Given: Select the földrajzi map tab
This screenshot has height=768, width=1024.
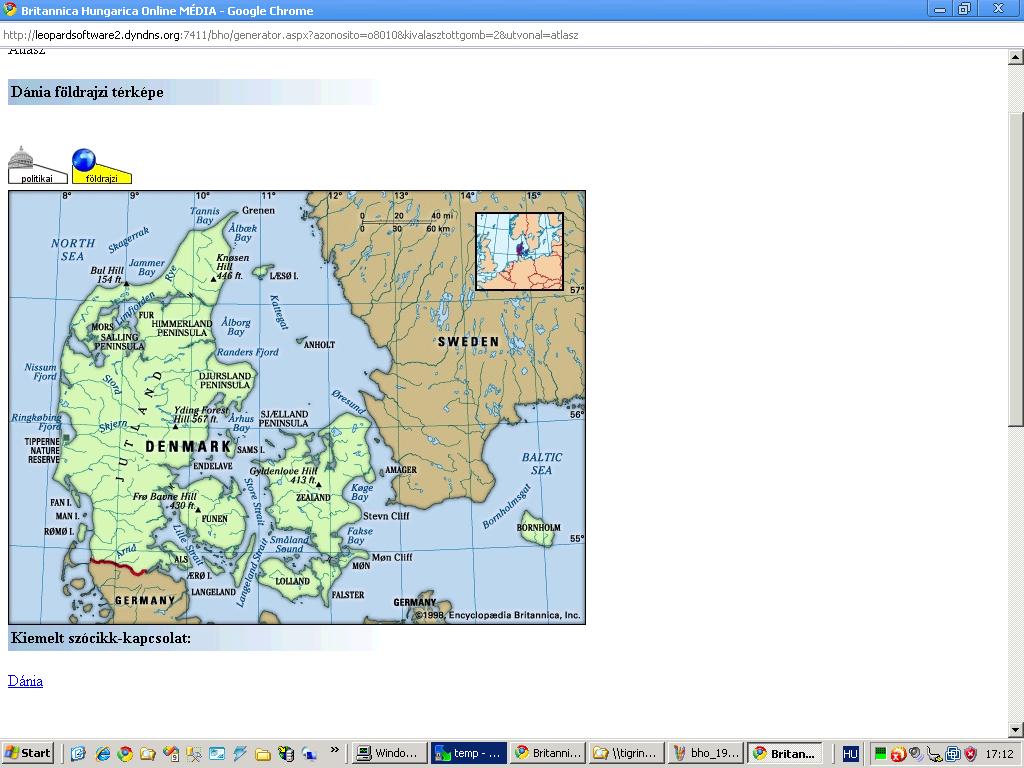Looking at the screenshot, I should click(x=101, y=166).
